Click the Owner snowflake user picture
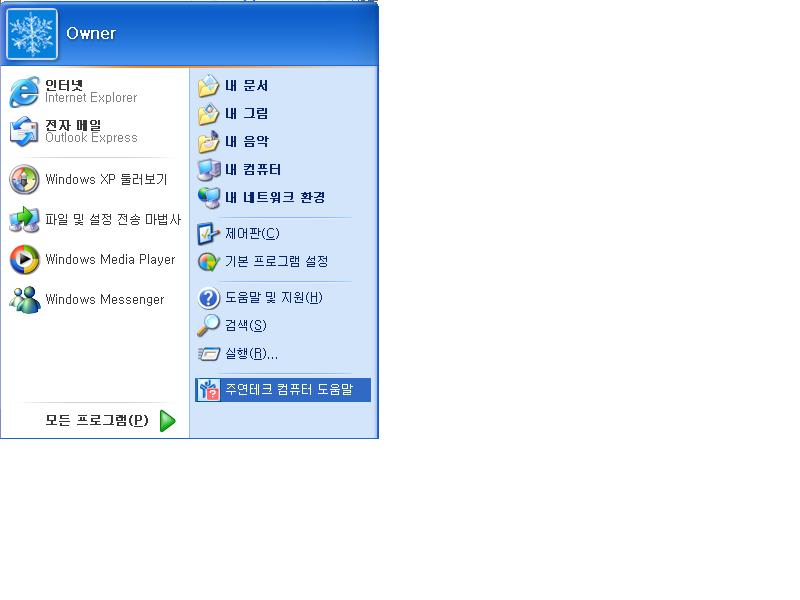 (32, 34)
